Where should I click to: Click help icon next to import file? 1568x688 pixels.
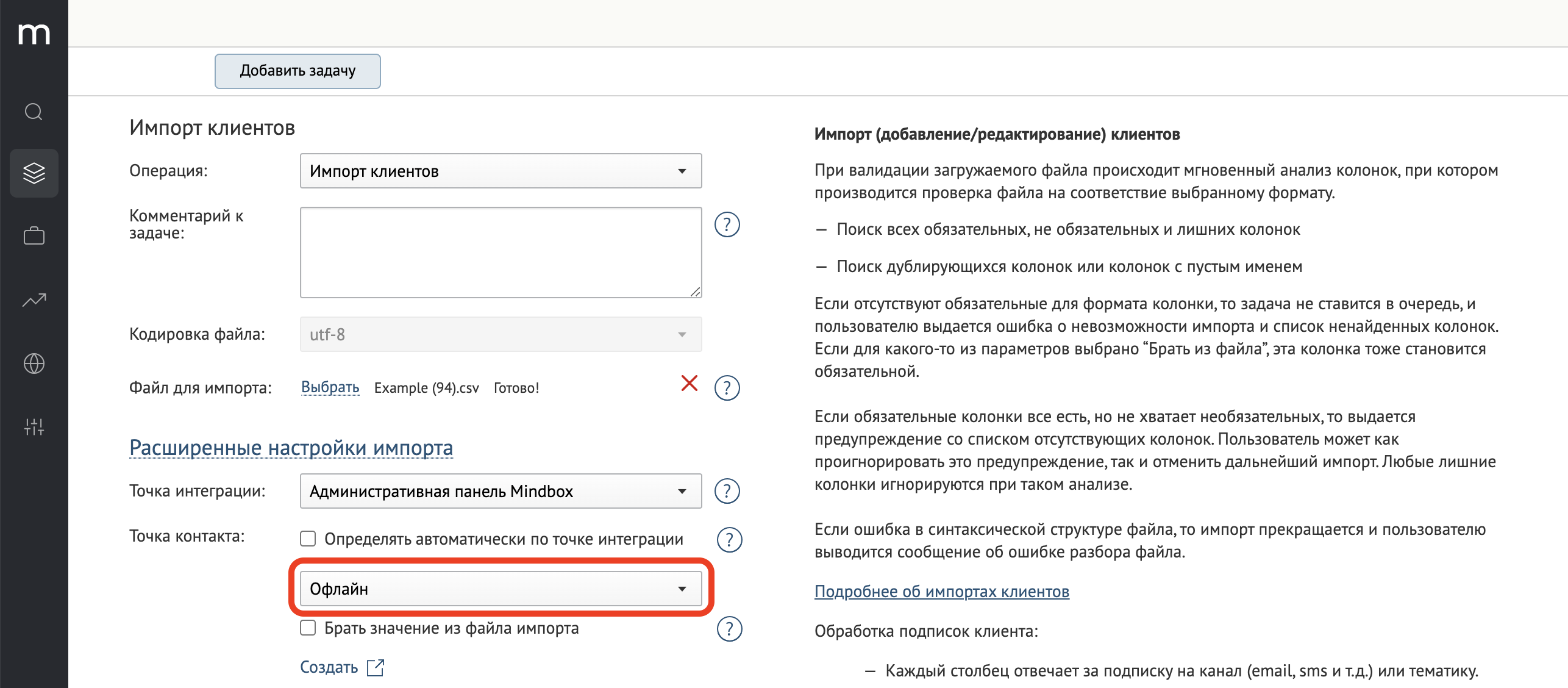[x=727, y=388]
